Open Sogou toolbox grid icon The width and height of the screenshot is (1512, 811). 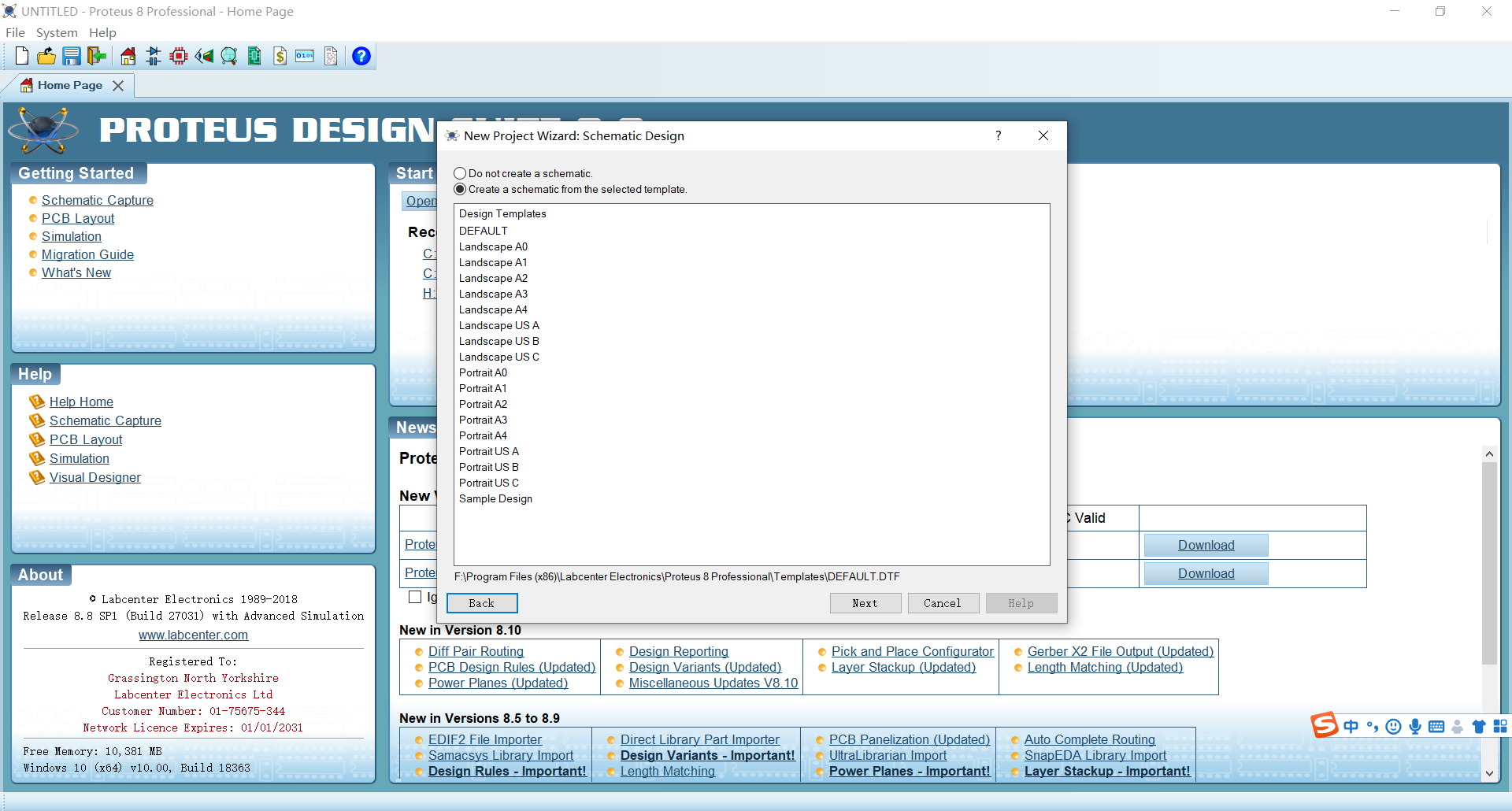[x=1500, y=727]
